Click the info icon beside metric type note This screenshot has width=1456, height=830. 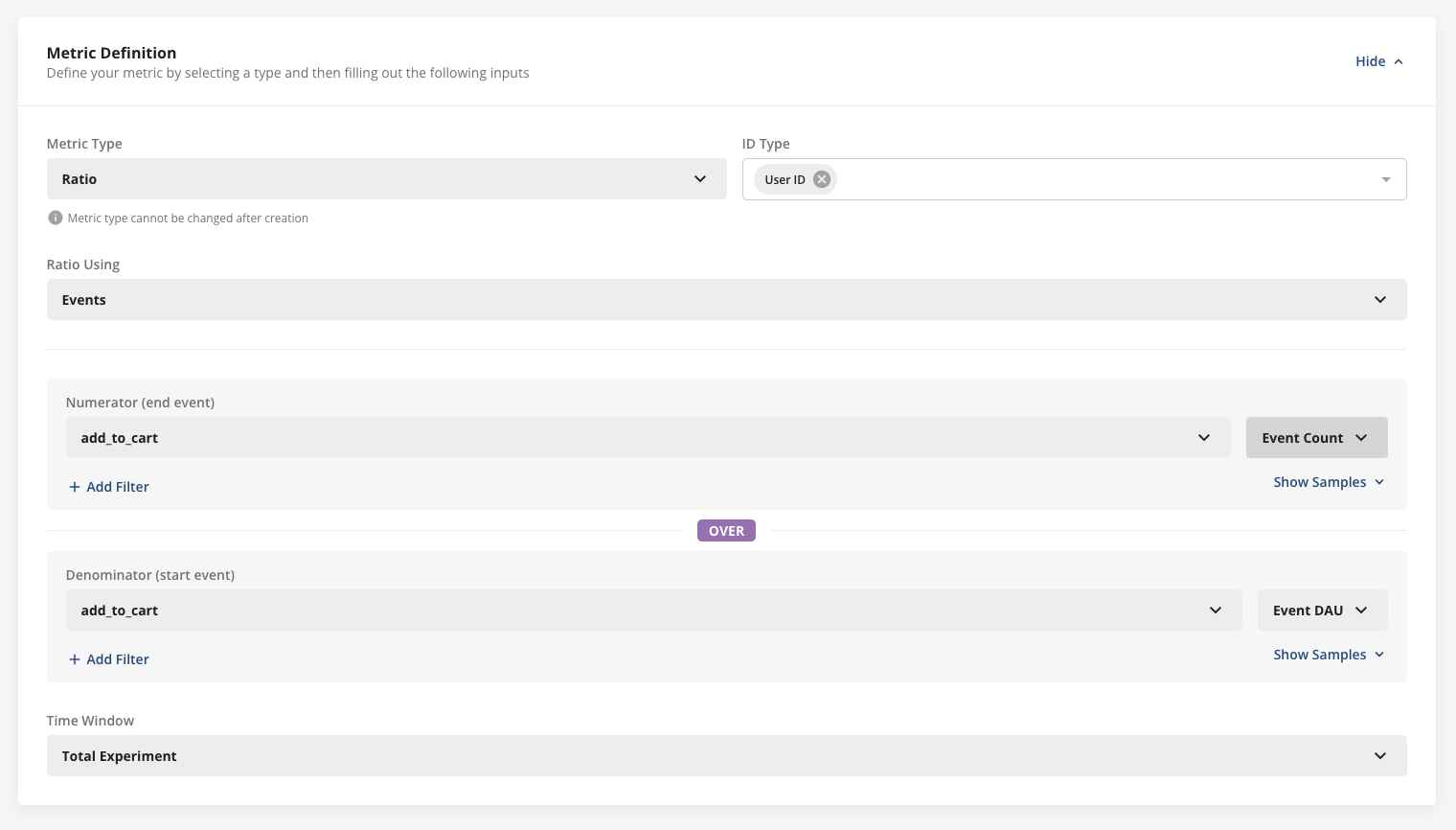[55, 218]
